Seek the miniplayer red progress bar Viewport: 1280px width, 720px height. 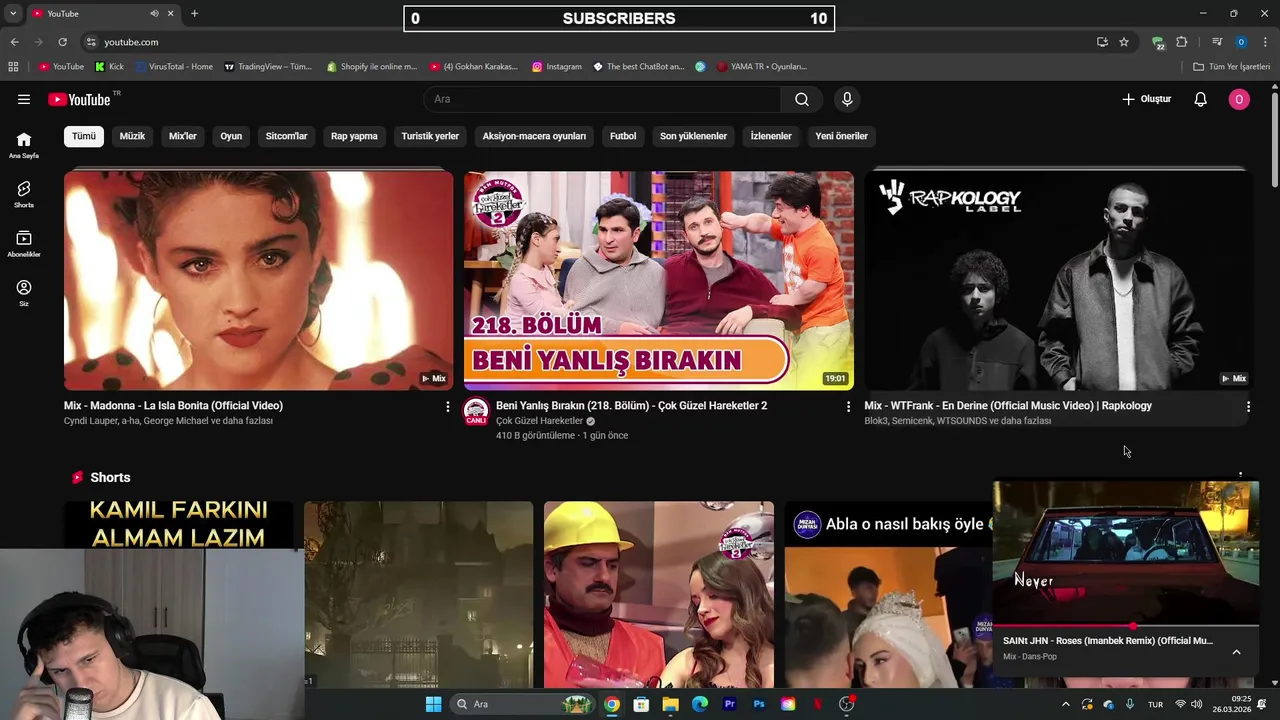coord(1126,626)
